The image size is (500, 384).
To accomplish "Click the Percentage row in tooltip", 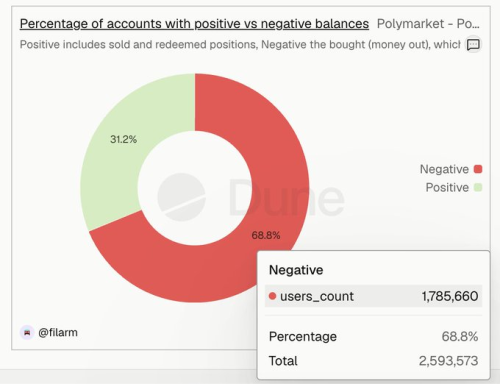I will coord(373,337).
